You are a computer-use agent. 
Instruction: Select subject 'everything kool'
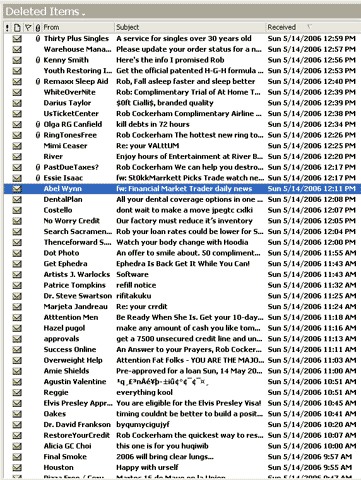tap(144, 392)
